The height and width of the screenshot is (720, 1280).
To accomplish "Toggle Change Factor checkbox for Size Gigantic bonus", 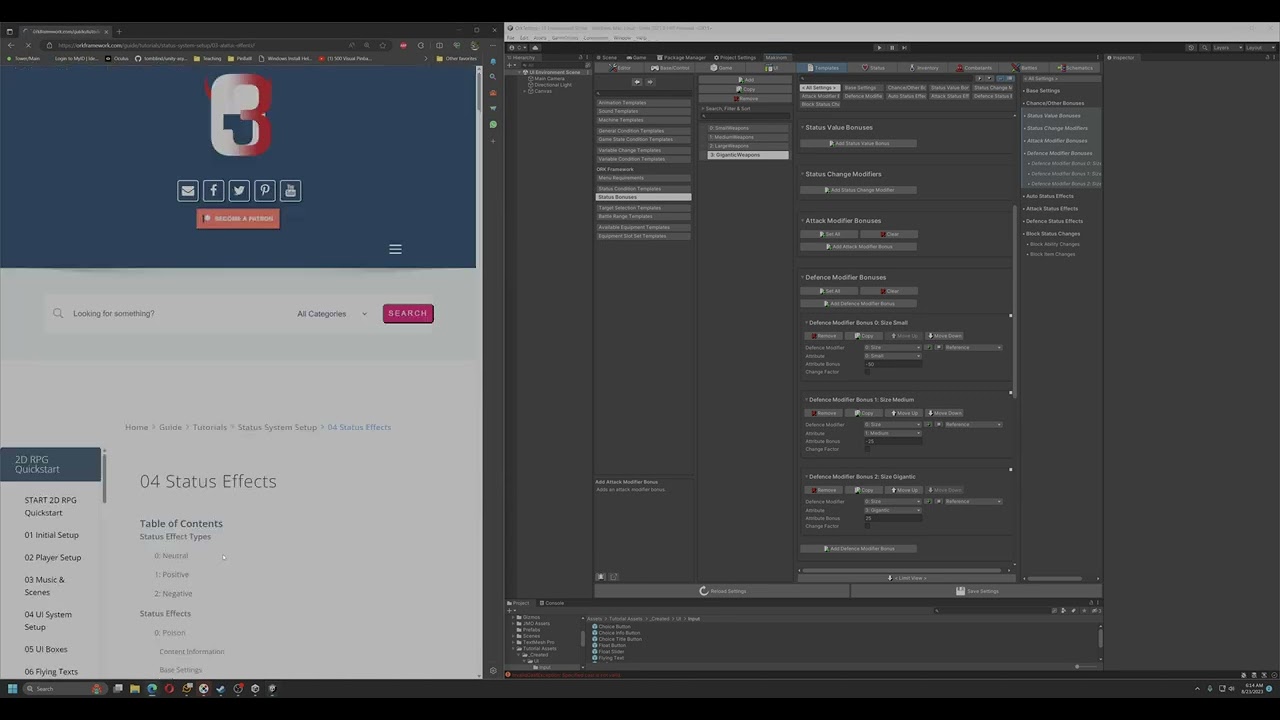I will (868, 526).
